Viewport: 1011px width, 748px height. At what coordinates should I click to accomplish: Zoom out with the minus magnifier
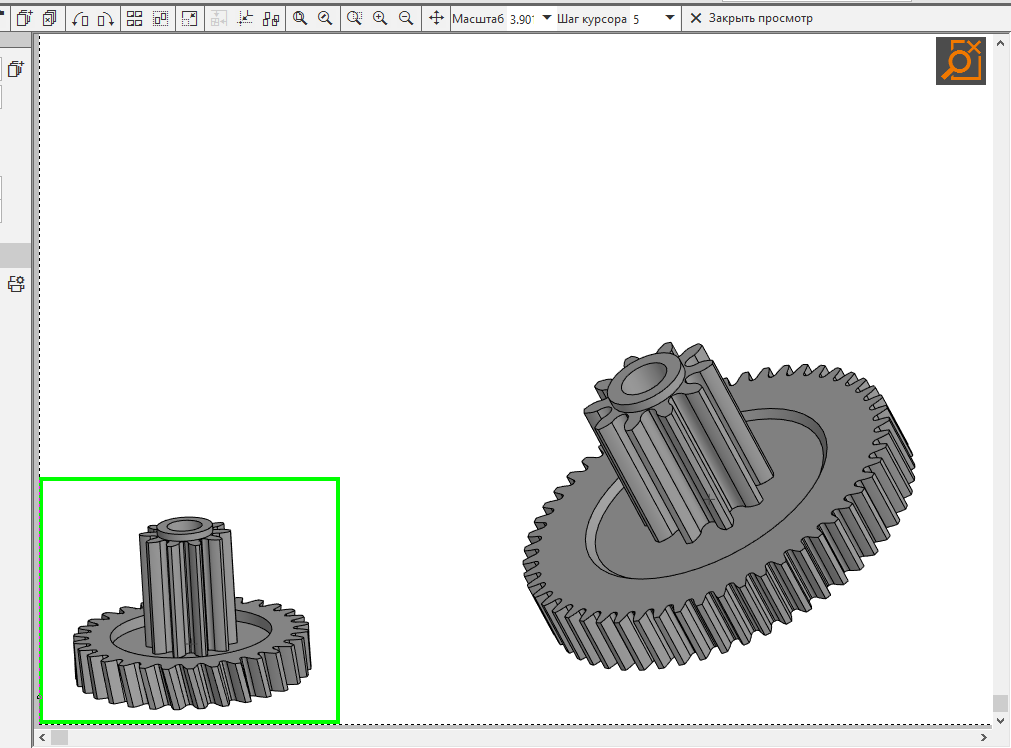tap(406, 18)
